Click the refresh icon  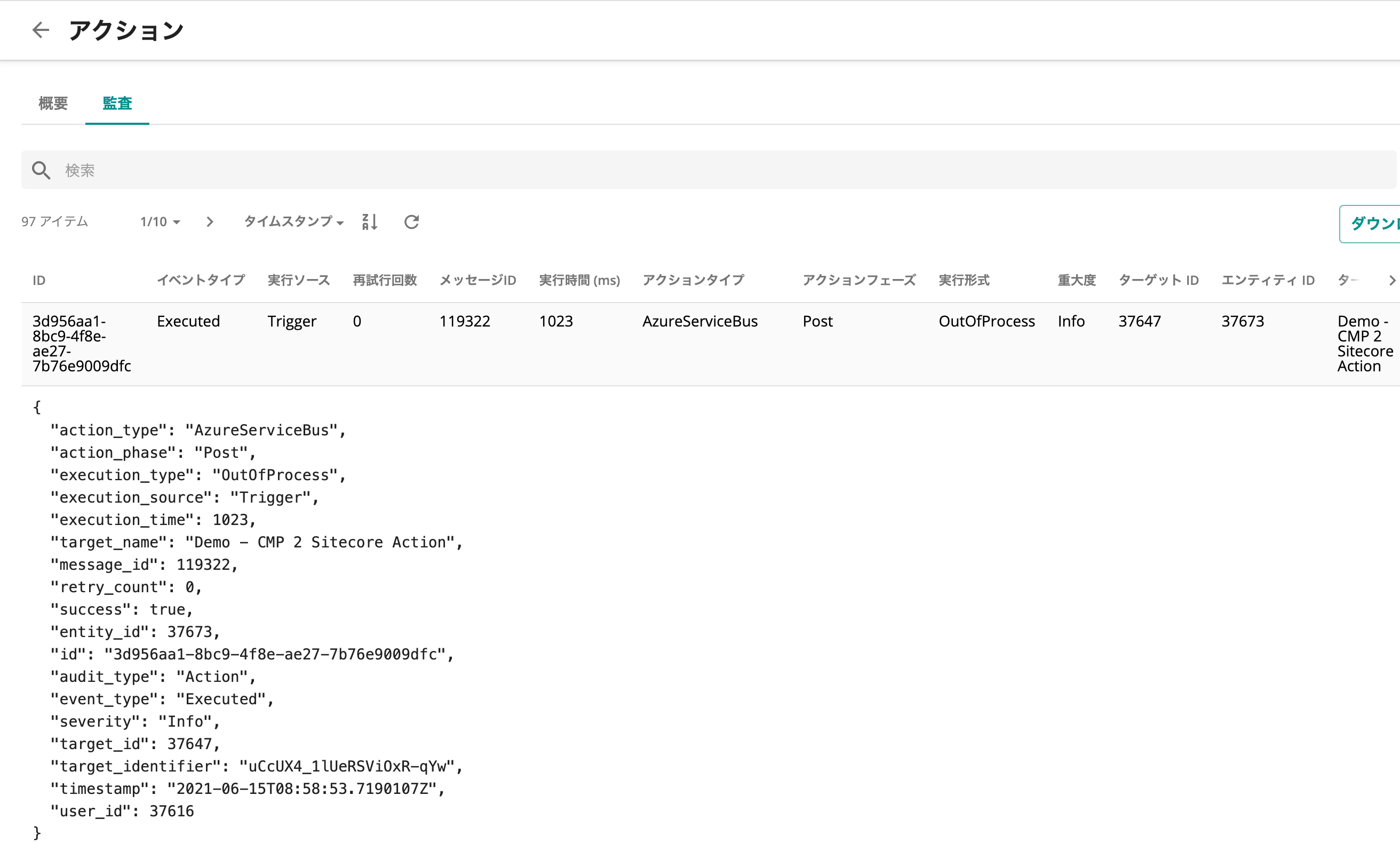(x=411, y=221)
